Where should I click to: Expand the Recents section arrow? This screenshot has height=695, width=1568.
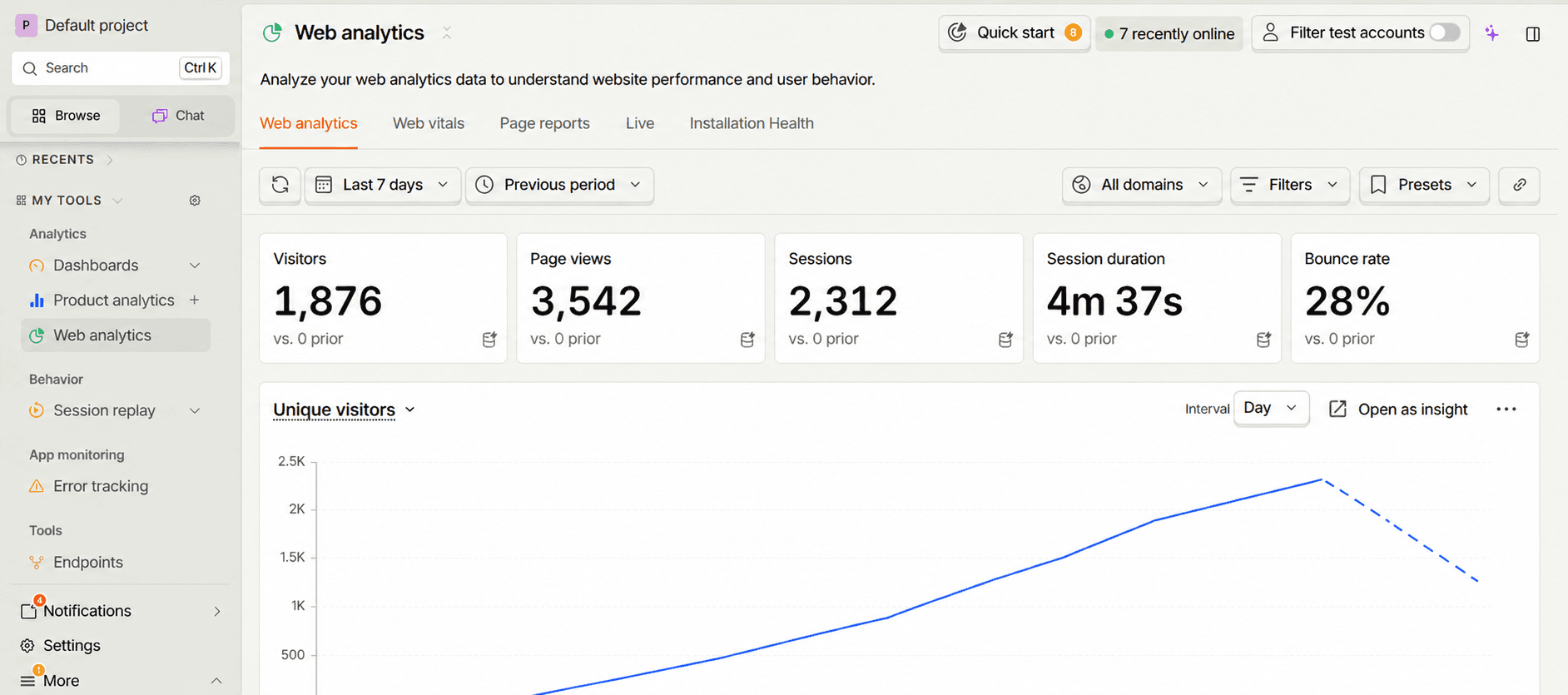(x=109, y=160)
